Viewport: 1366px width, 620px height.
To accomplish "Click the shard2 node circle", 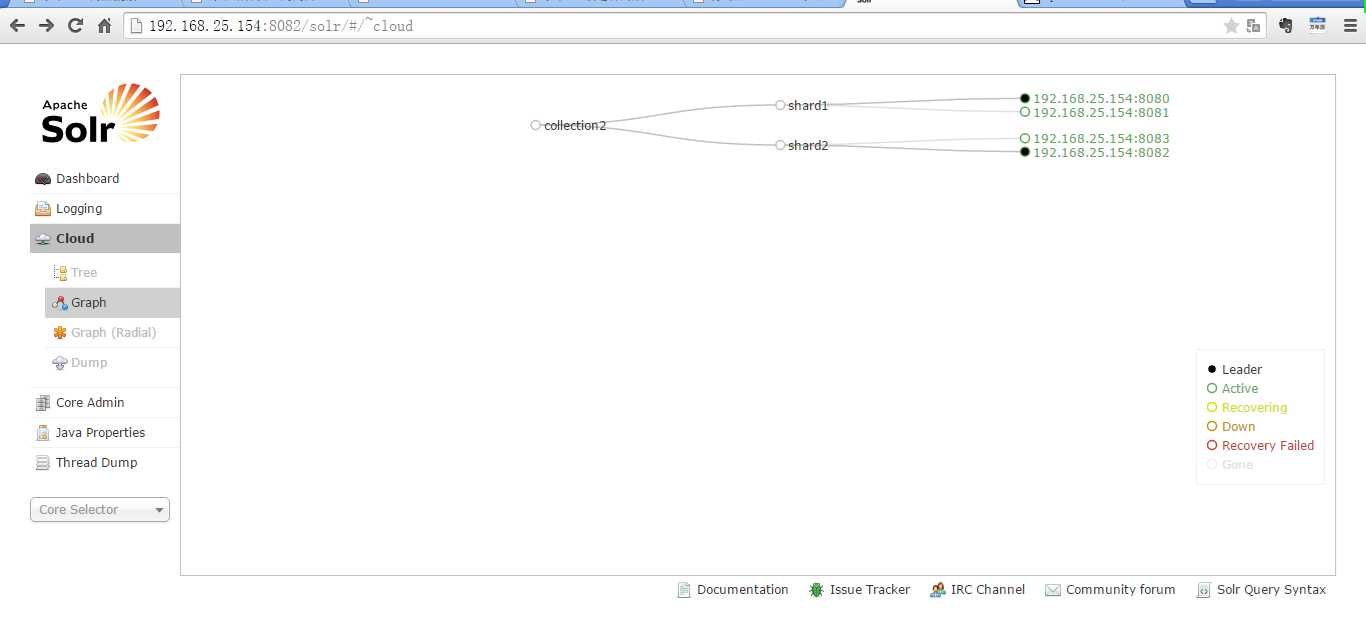I will coord(780,145).
